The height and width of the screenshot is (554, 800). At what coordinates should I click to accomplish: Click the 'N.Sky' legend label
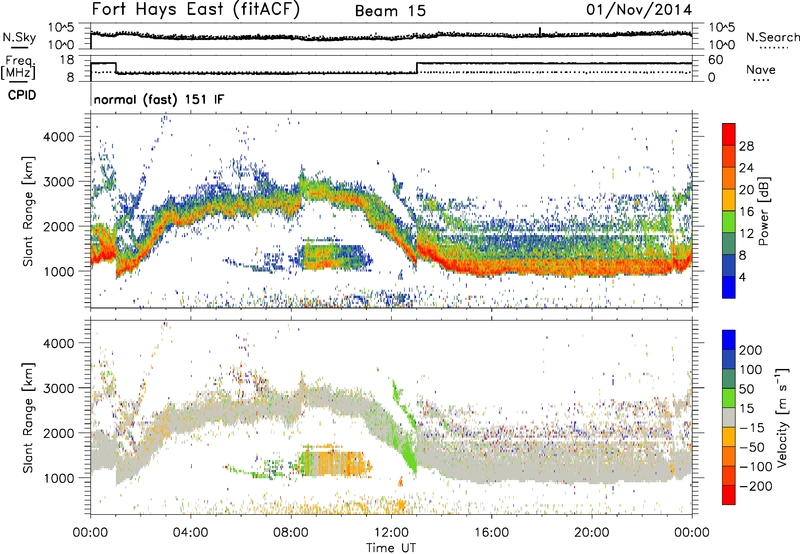pyautogui.click(x=19, y=37)
